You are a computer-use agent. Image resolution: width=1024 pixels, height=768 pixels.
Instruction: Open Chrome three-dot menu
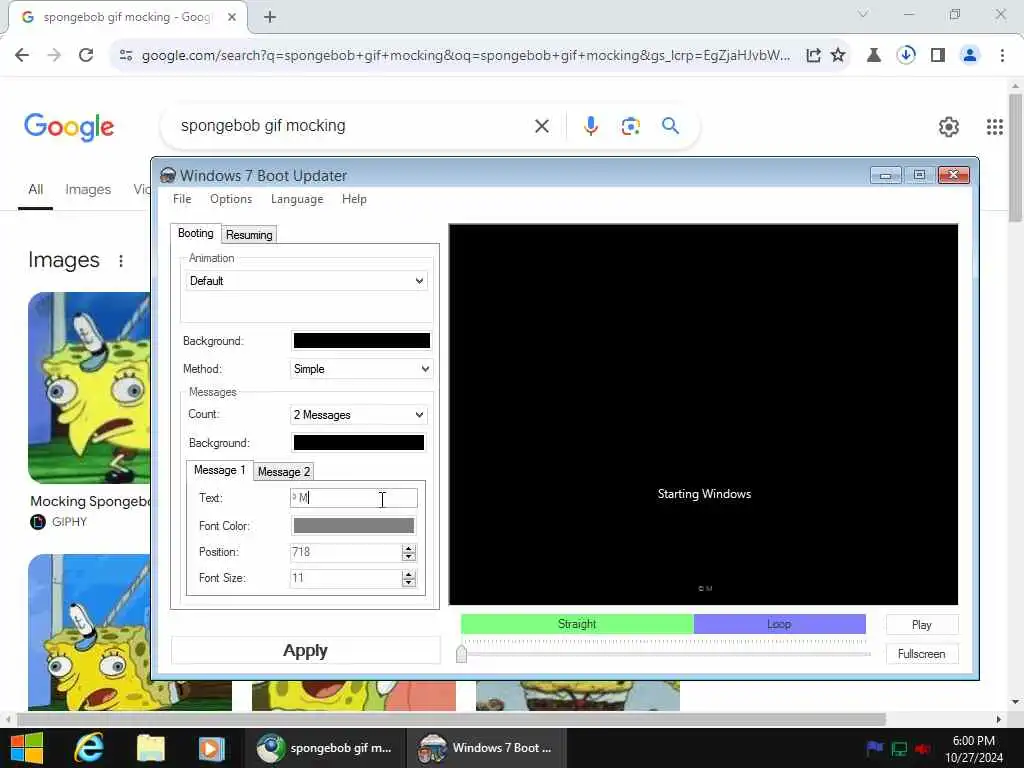click(1002, 56)
